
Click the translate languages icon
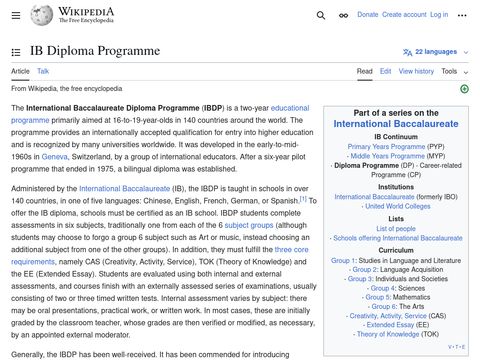407,52
